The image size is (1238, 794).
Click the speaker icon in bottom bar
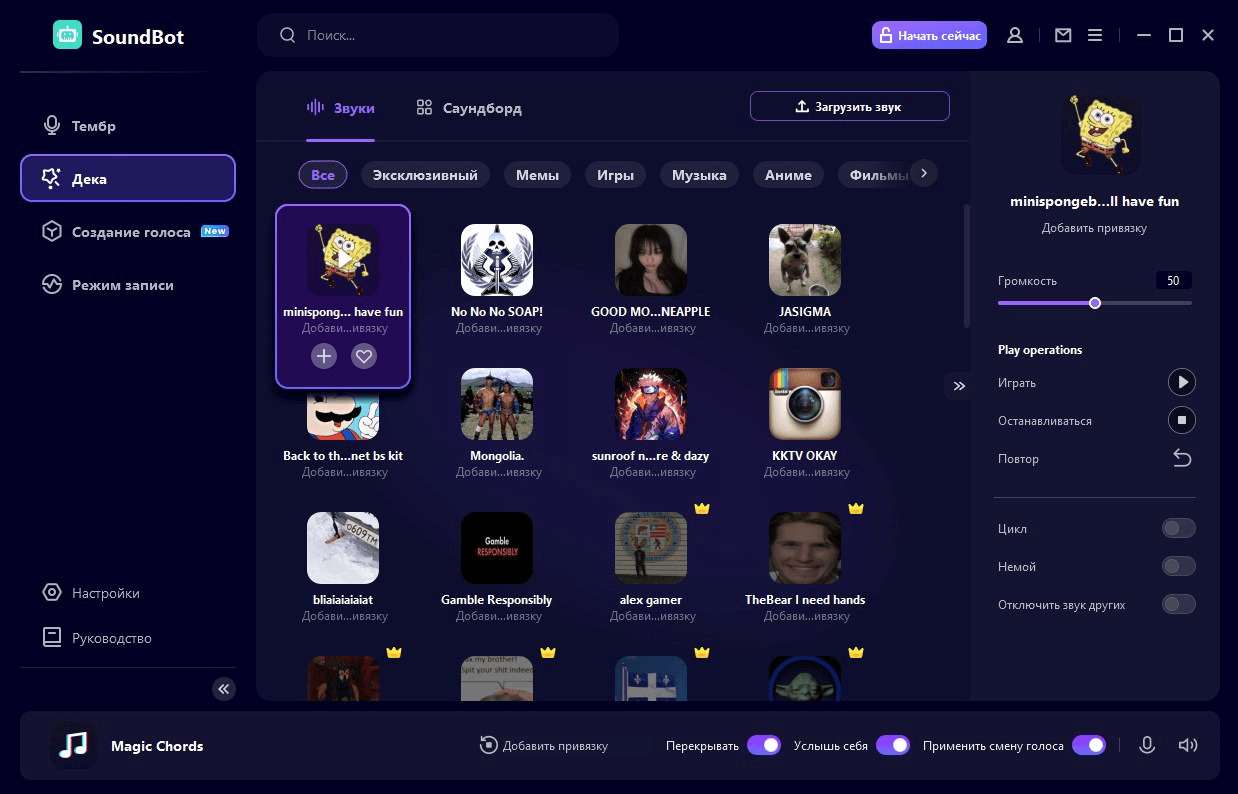click(x=1187, y=745)
